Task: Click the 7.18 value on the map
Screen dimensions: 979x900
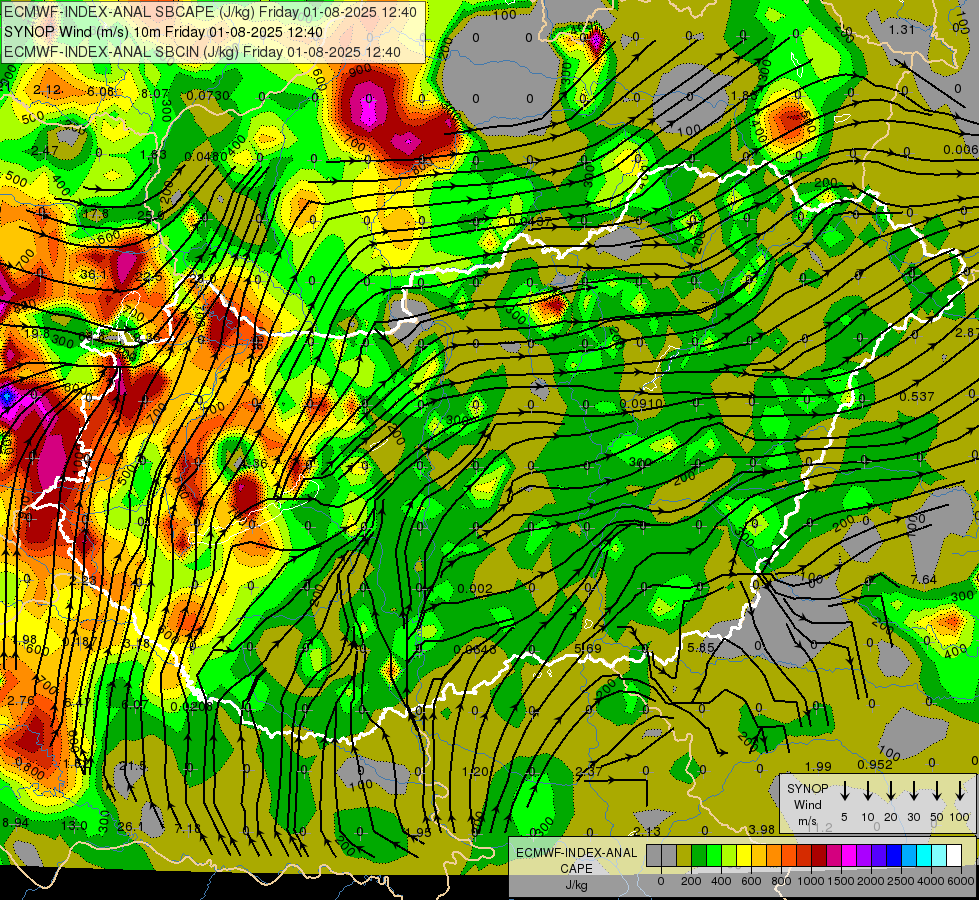Action: pyautogui.click(x=187, y=829)
